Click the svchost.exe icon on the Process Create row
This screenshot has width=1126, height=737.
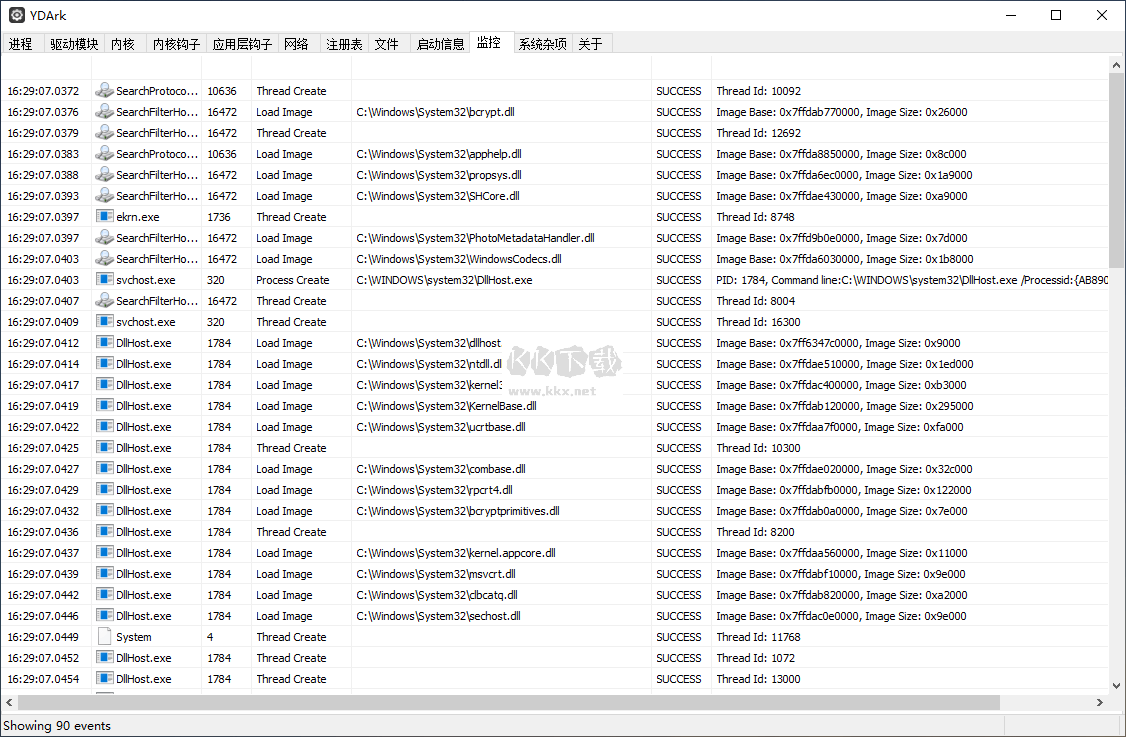point(104,280)
